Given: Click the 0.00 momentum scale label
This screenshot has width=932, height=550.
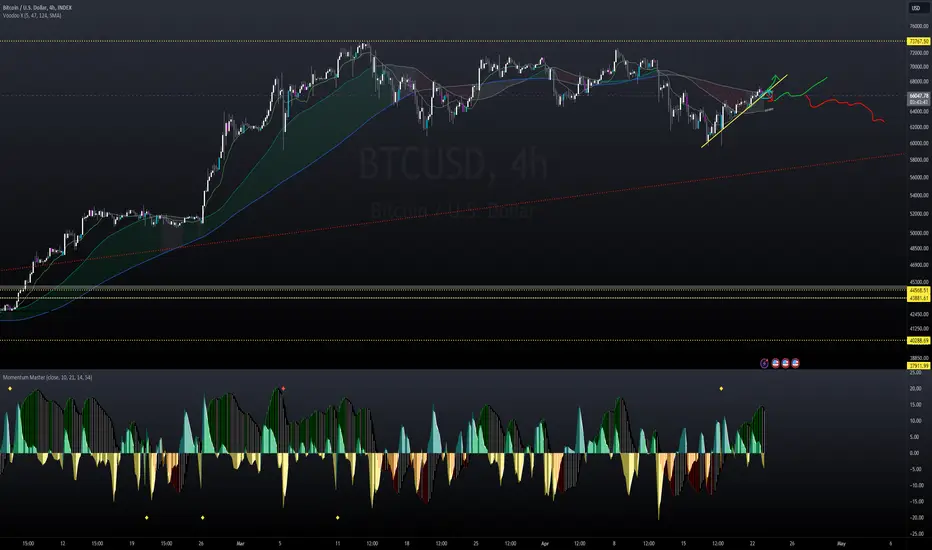Looking at the screenshot, I should 915,453.
